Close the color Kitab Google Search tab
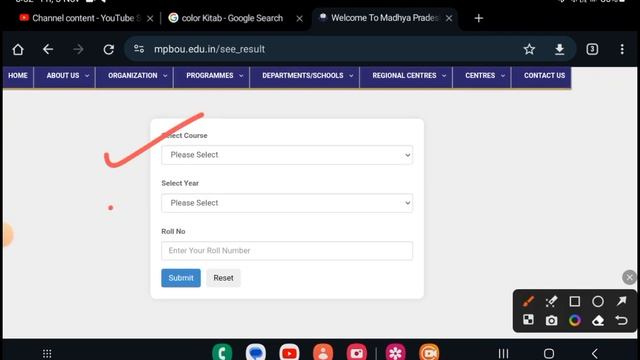This screenshot has width=640, height=360. [x=300, y=19]
